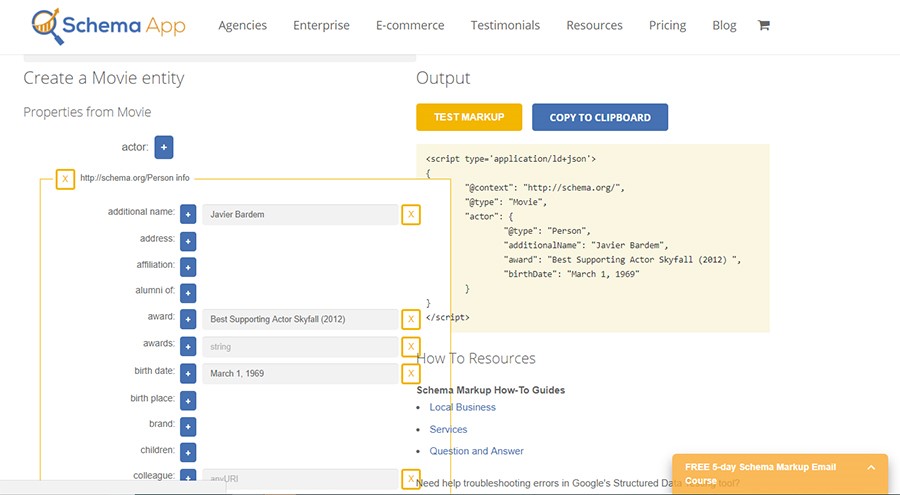Click the empty awards string input field
Viewport: 900px width, 495px height.
(300, 346)
